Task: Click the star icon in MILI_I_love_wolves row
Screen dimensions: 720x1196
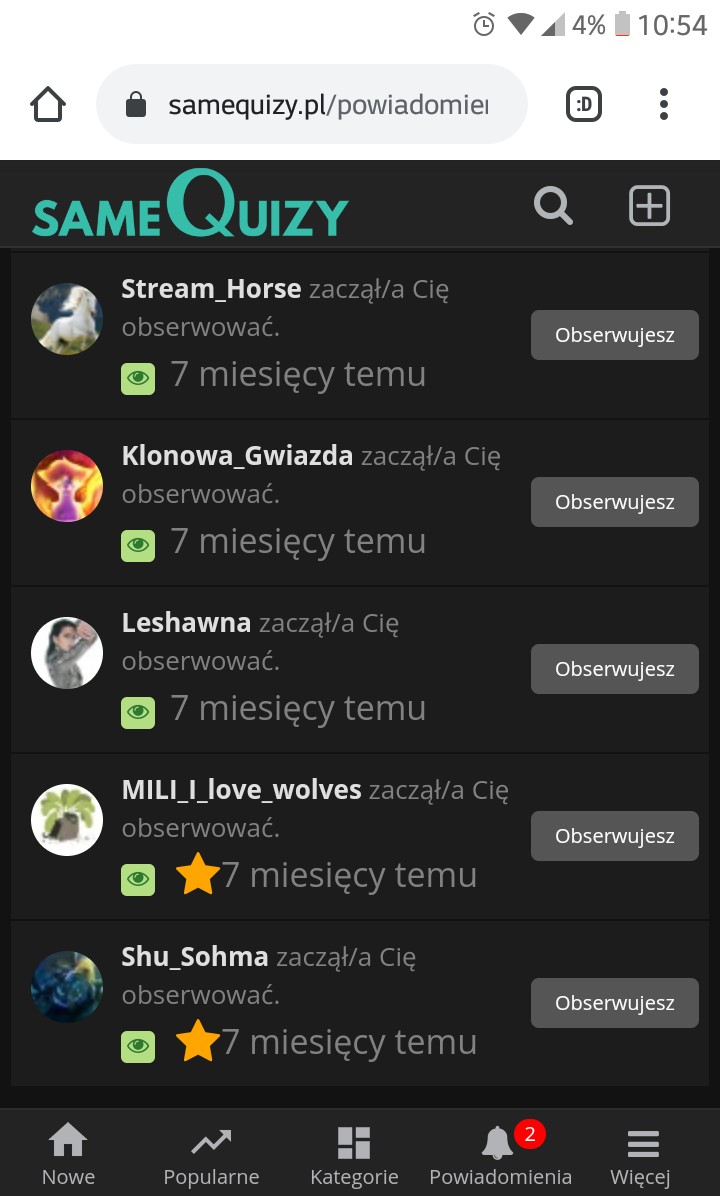Action: coord(198,874)
